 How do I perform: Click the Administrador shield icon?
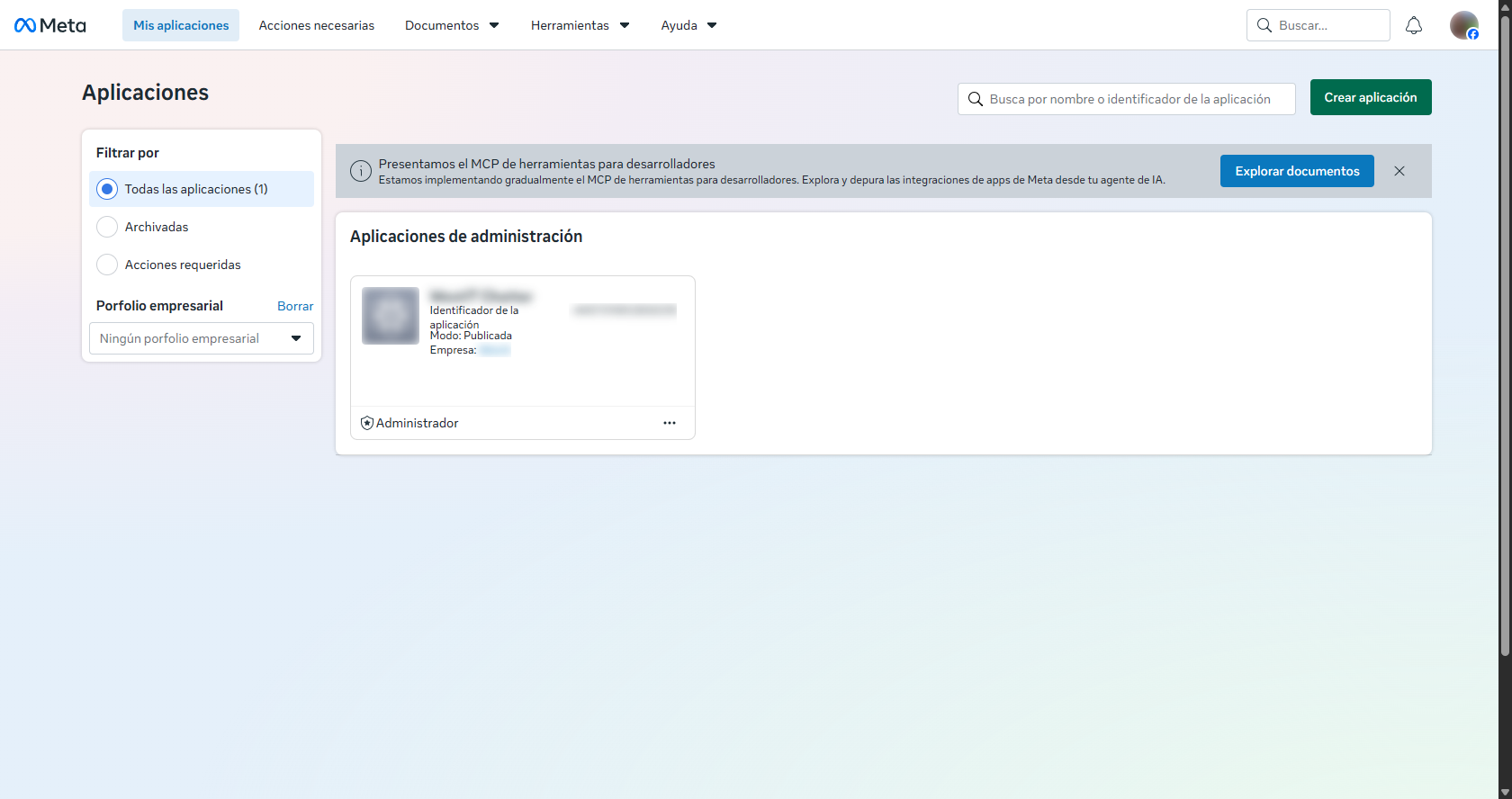point(367,423)
